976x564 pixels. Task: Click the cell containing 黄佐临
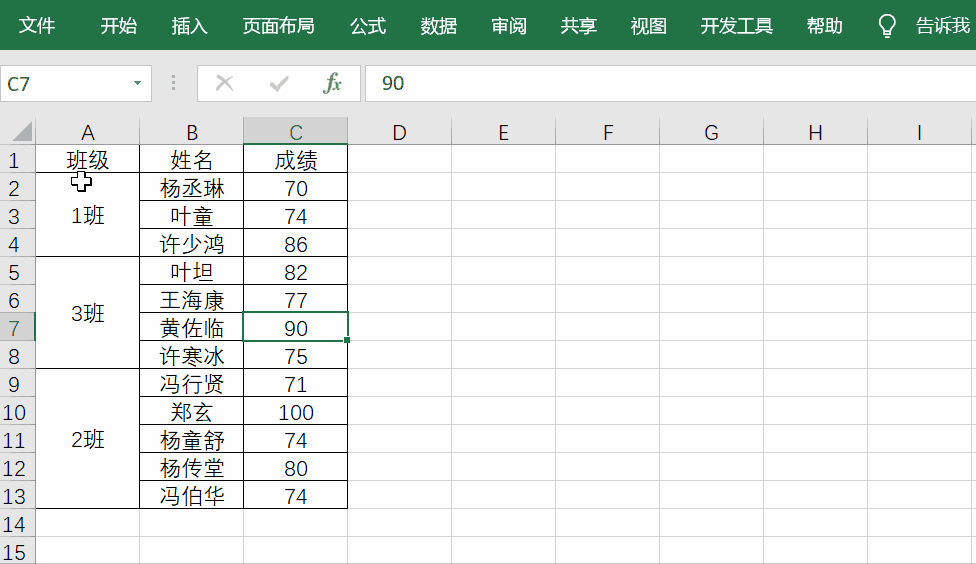(x=192, y=327)
